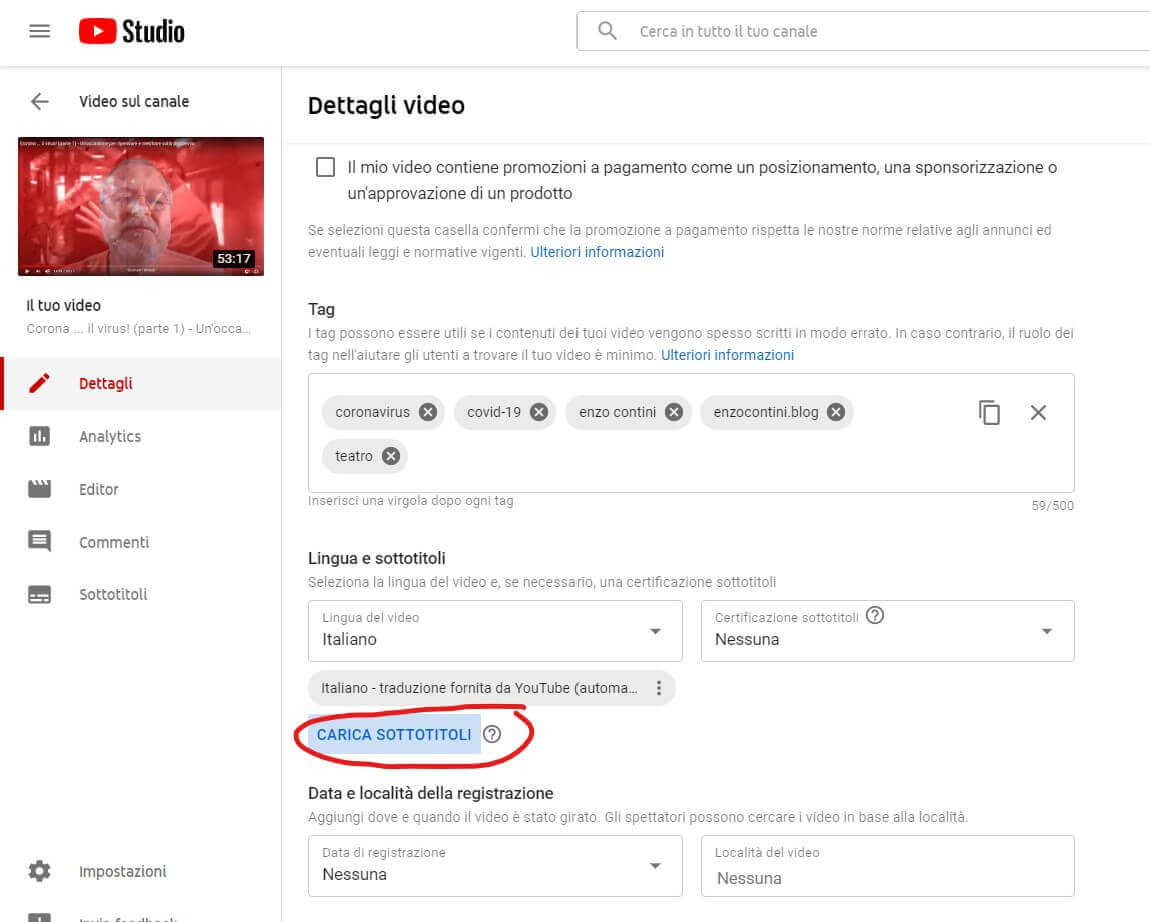Open the help icon next to Carica Sottotitoli
This screenshot has height=922, width=1150.
(x=491, y=734)
